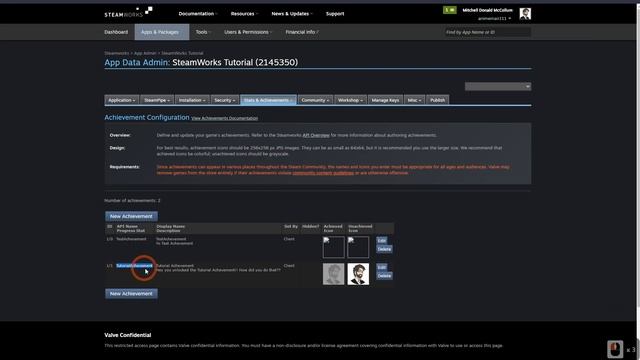Open the Application tab menu
The width and height of the screenshot is (640, 360).
122,100
